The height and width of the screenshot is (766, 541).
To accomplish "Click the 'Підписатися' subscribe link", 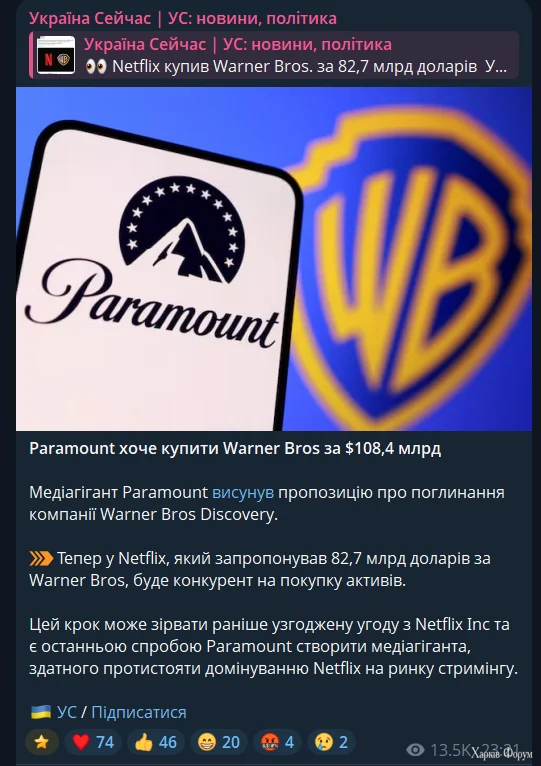I will coord(139,712).
